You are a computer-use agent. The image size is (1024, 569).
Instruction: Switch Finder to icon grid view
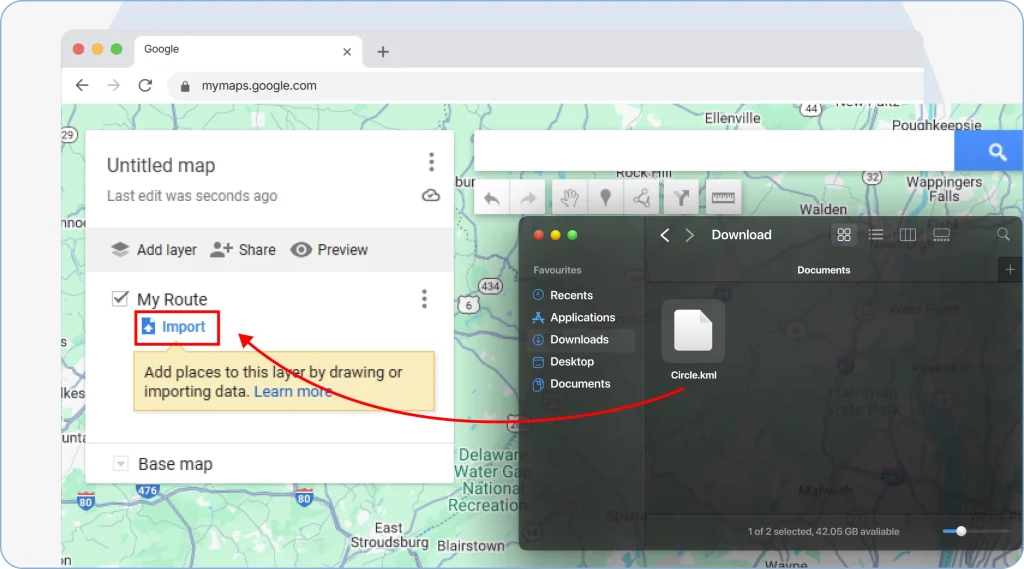[844, 235]
